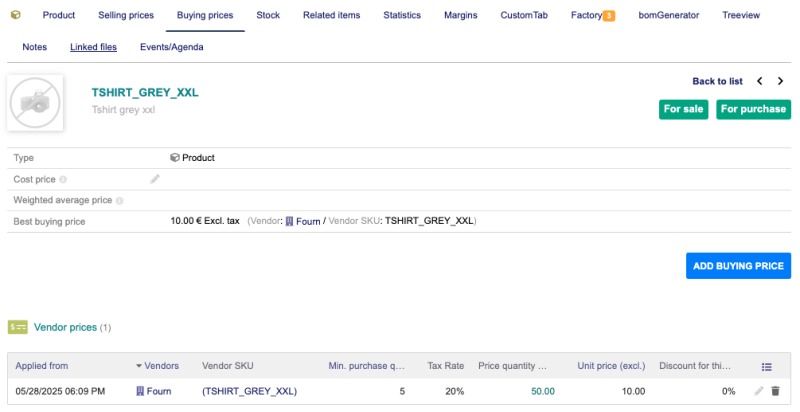The image size is (800, 412).
Task: Click the product photo placeholder thumbnail
Action: click(35, 101)
